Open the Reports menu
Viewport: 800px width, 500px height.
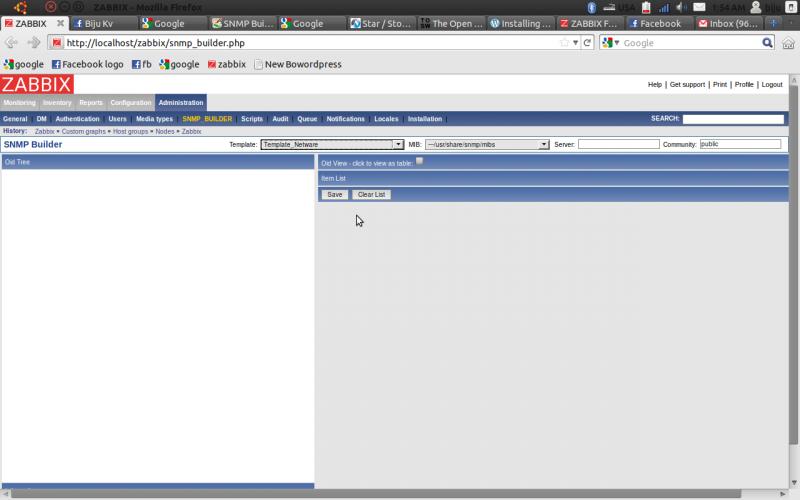pos(91,103)
